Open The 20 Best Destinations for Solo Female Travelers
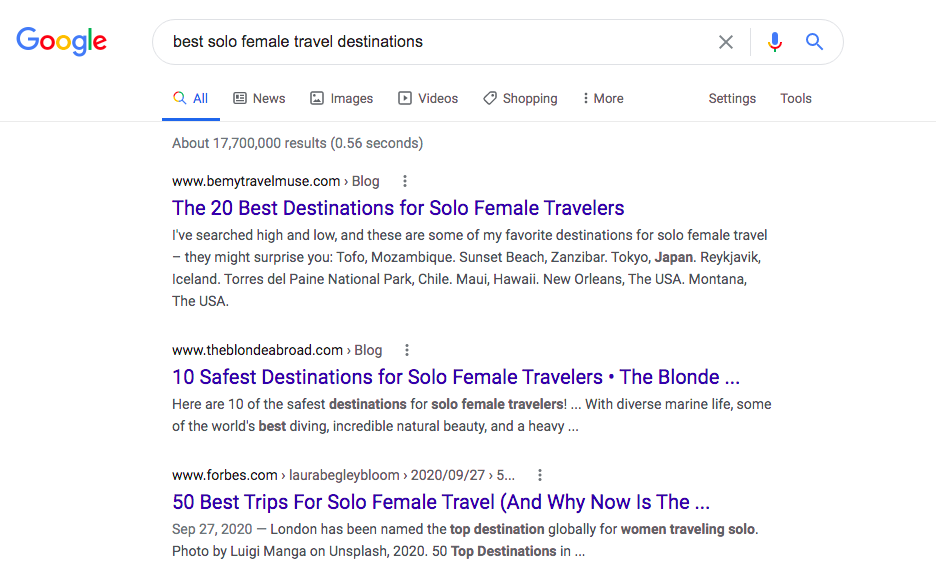 398,208
